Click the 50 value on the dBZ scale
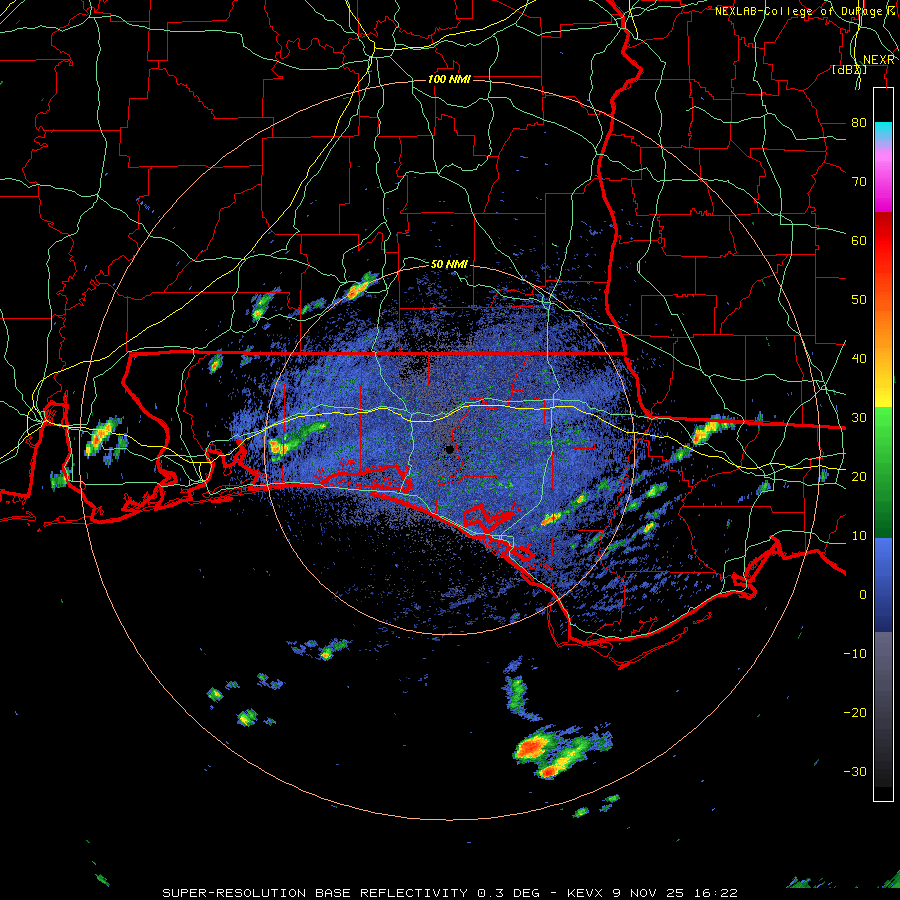Screen dimensions: 900x900 (859, 300)
